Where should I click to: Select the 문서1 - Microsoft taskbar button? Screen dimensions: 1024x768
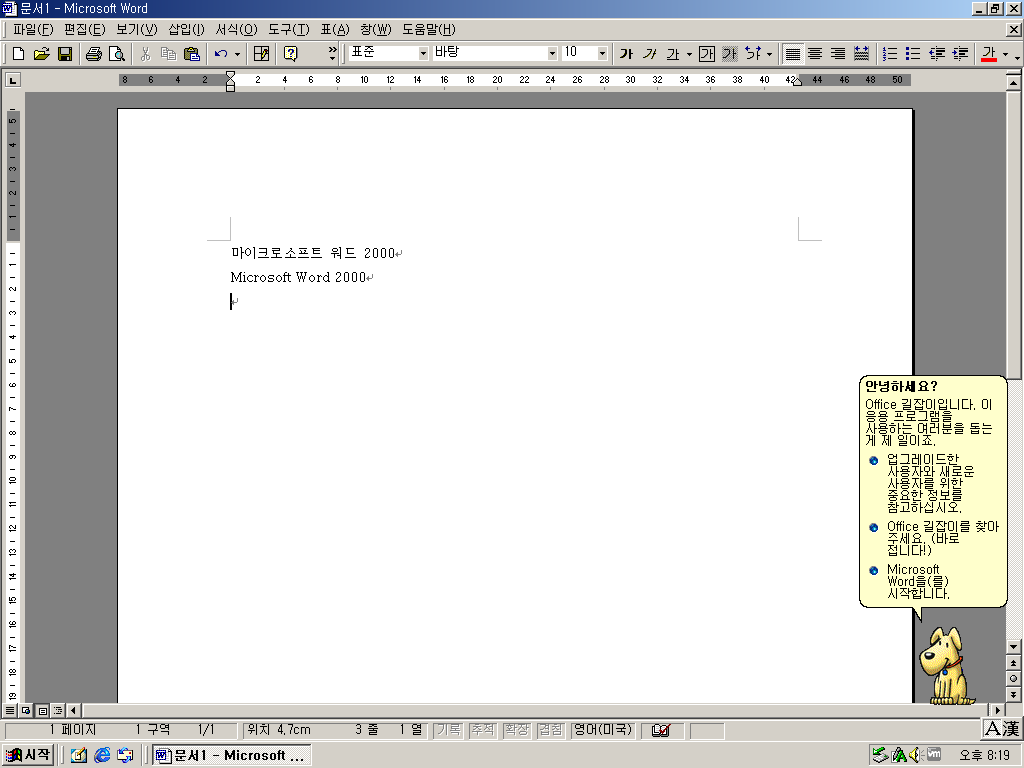point(232,755)
